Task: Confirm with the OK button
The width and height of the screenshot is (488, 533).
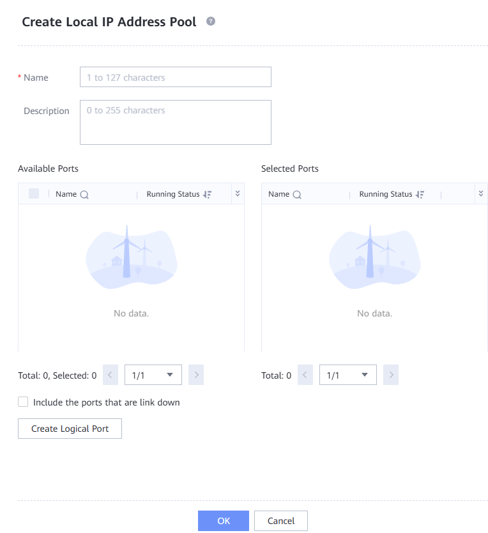Action: coord(223,521)
